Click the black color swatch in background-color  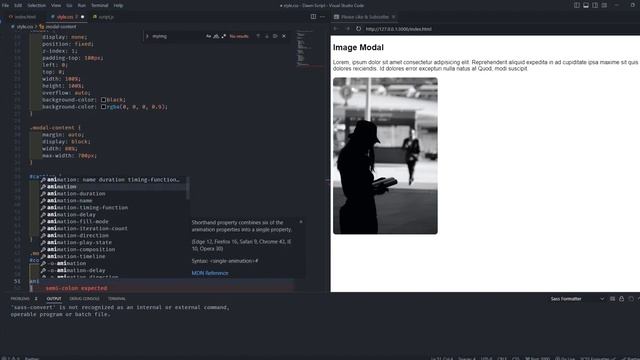point(103,100)
